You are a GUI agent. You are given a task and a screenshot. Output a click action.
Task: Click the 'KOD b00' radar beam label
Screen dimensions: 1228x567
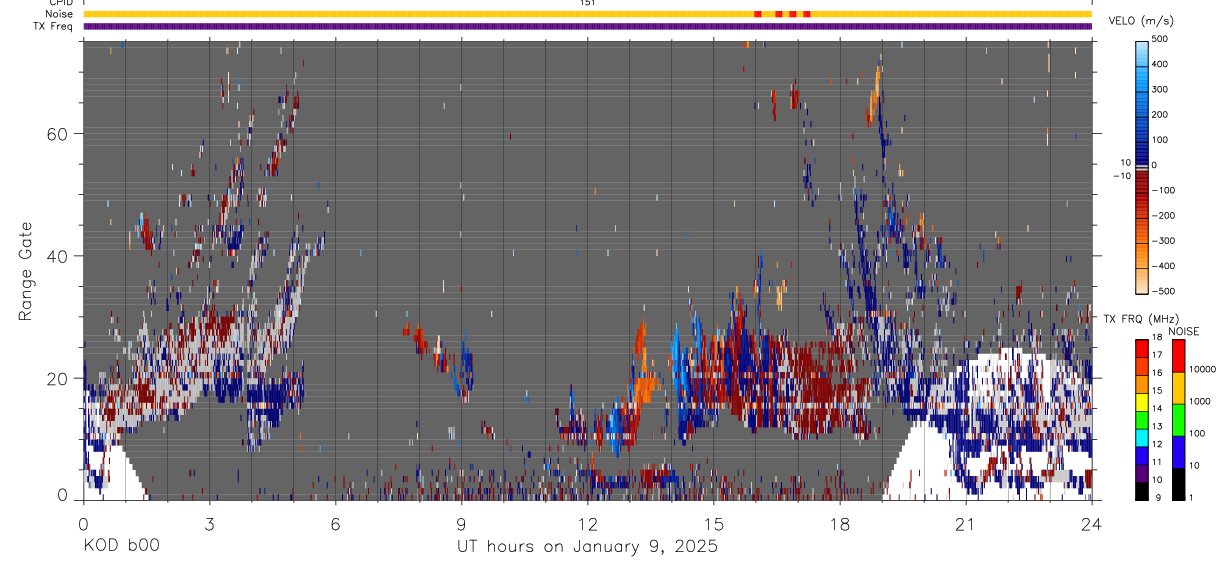coord(120,547)
